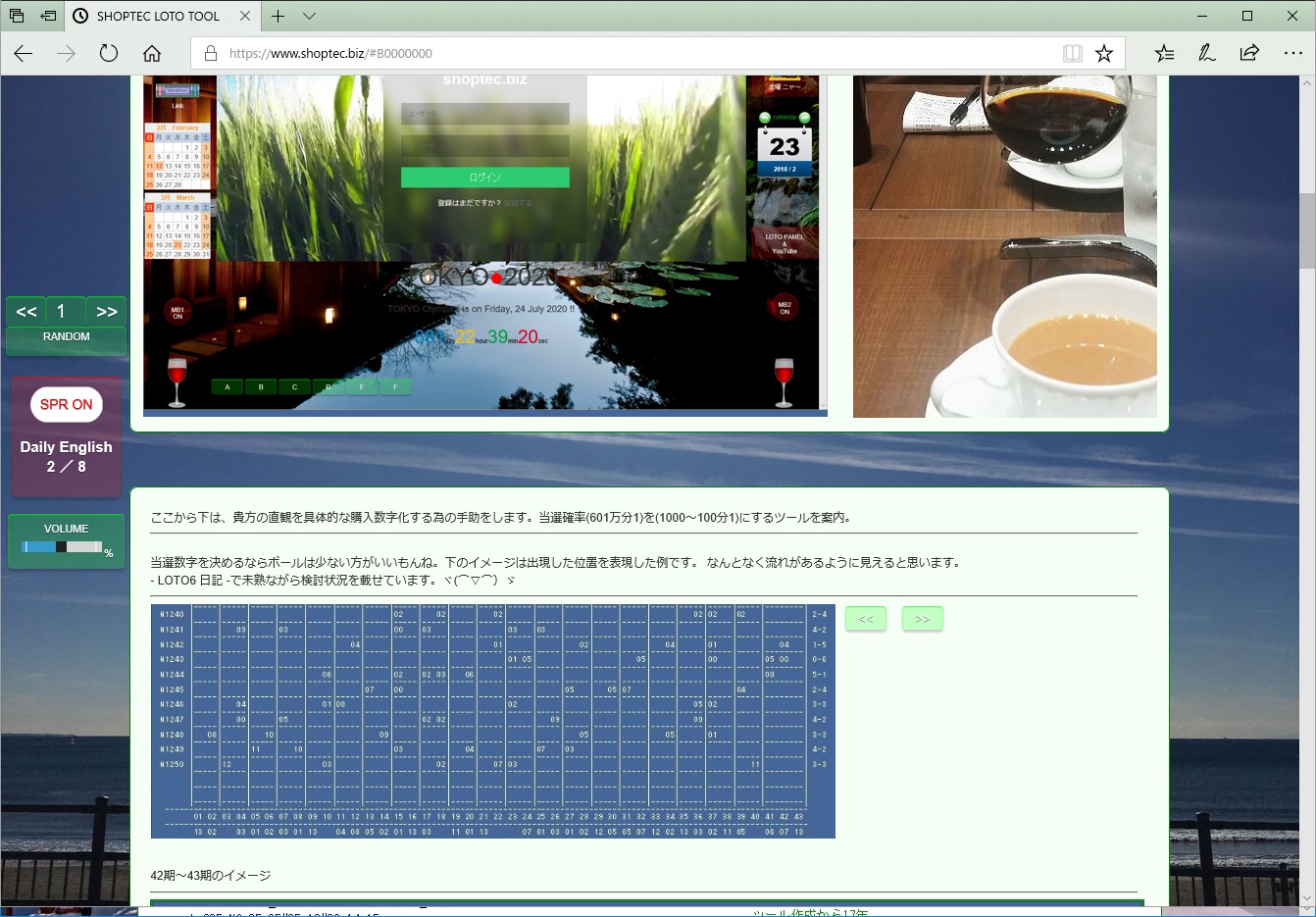Open the browser settings and more menu
The image size is (1316, 917).
click(1293, 53)
